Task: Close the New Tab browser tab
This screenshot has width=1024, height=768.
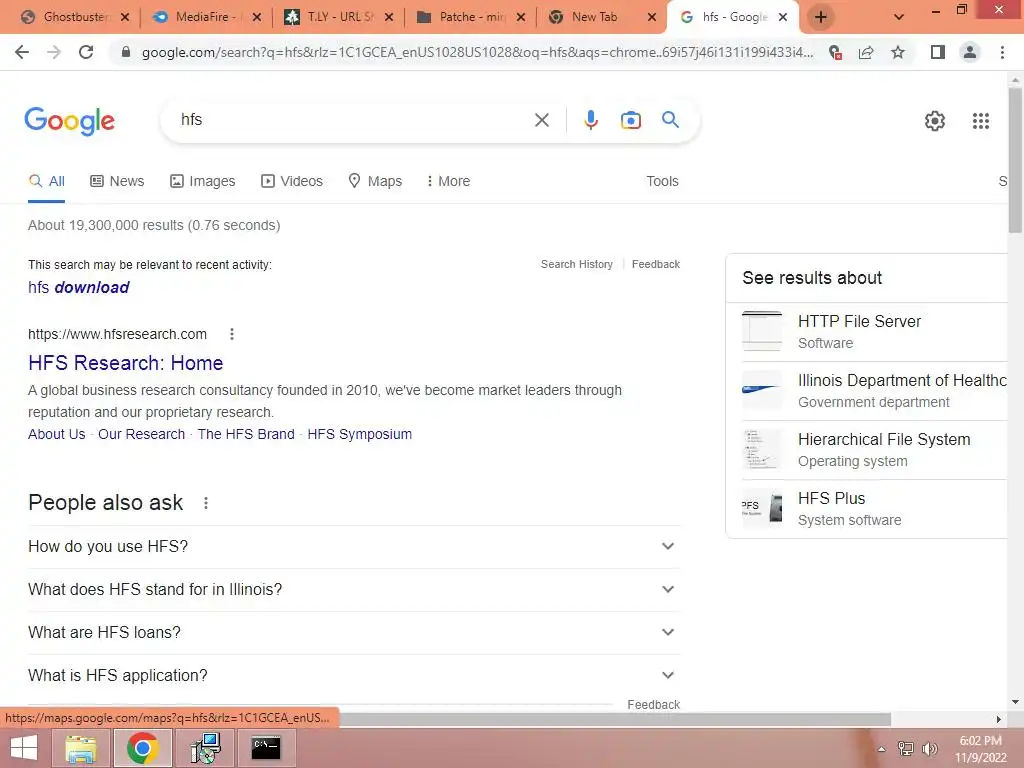Action: pyautogui.click(x=651, y=18)
